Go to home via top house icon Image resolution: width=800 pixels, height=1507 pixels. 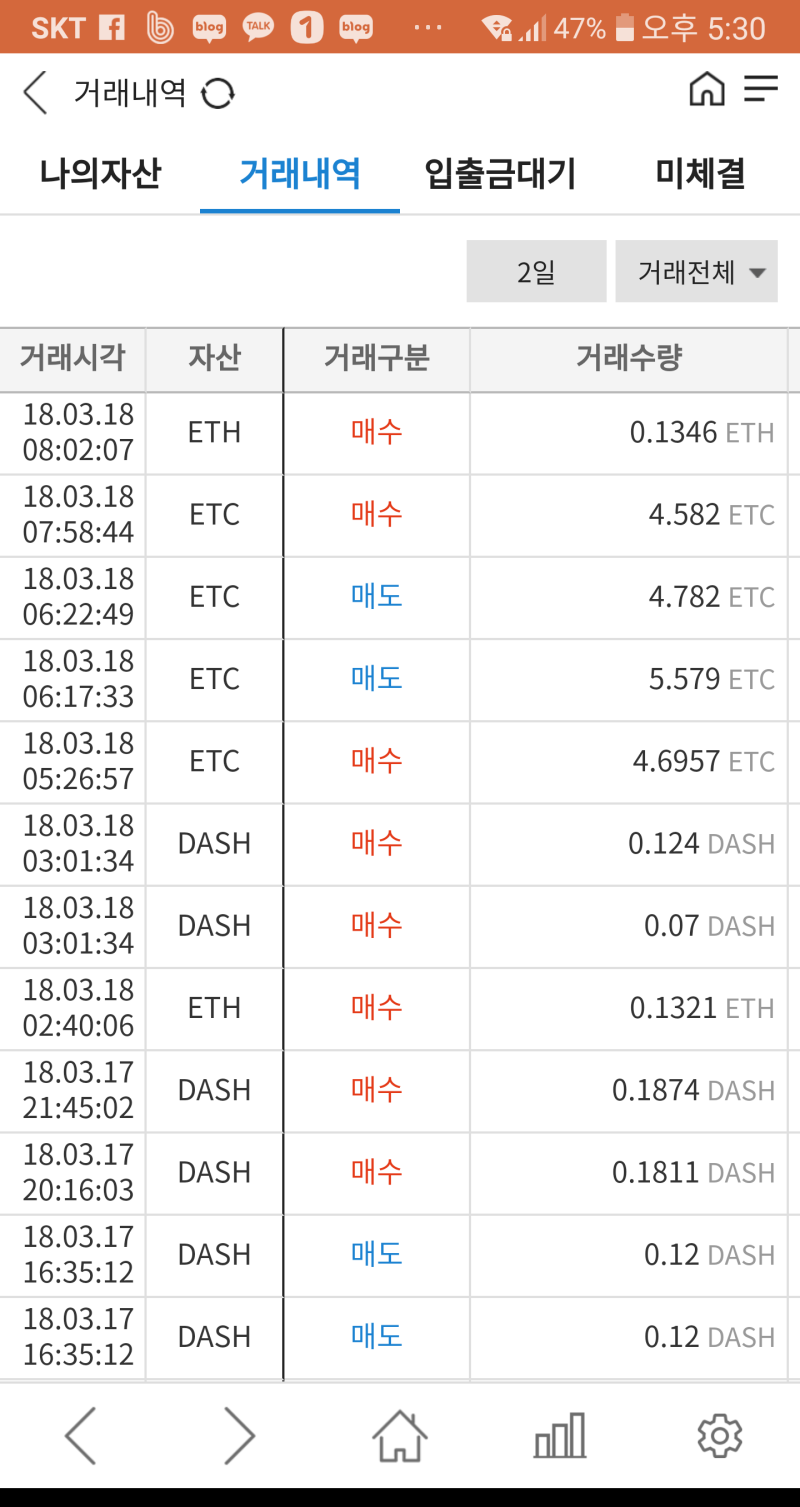point(707,90)
